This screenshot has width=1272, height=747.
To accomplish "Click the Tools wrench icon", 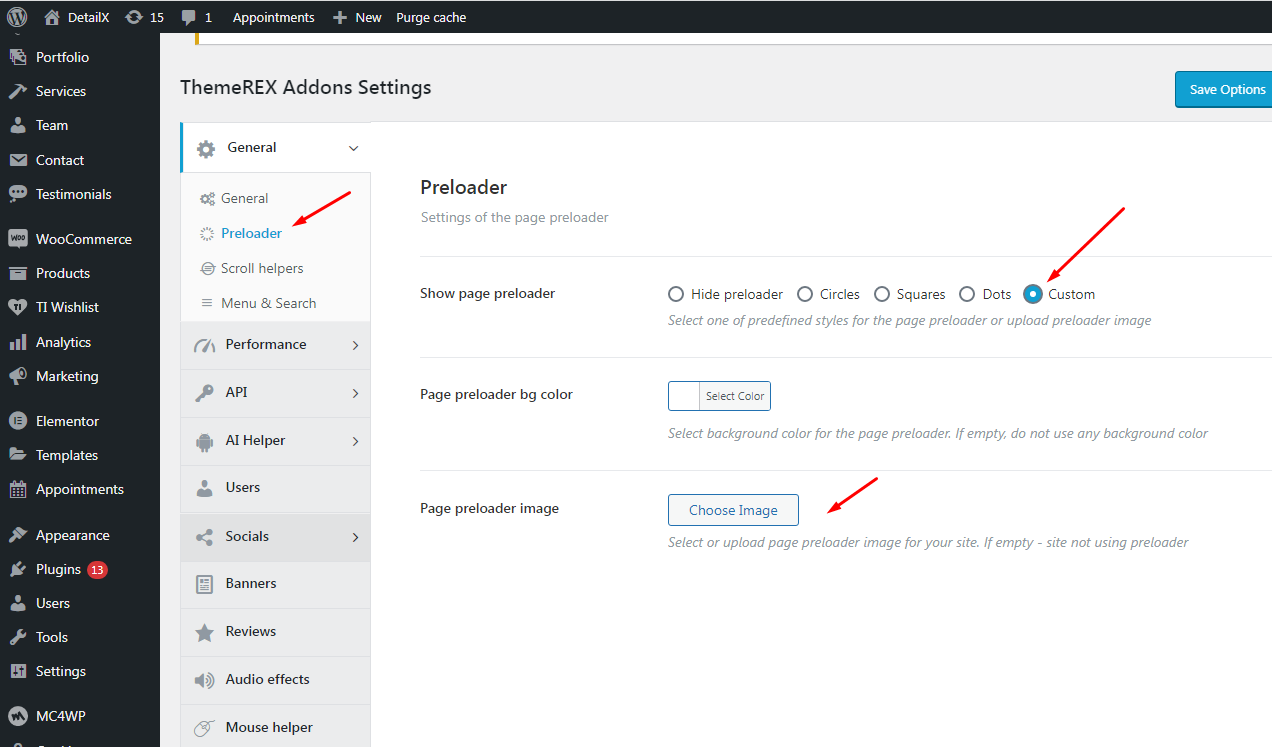I will point(18,637).
